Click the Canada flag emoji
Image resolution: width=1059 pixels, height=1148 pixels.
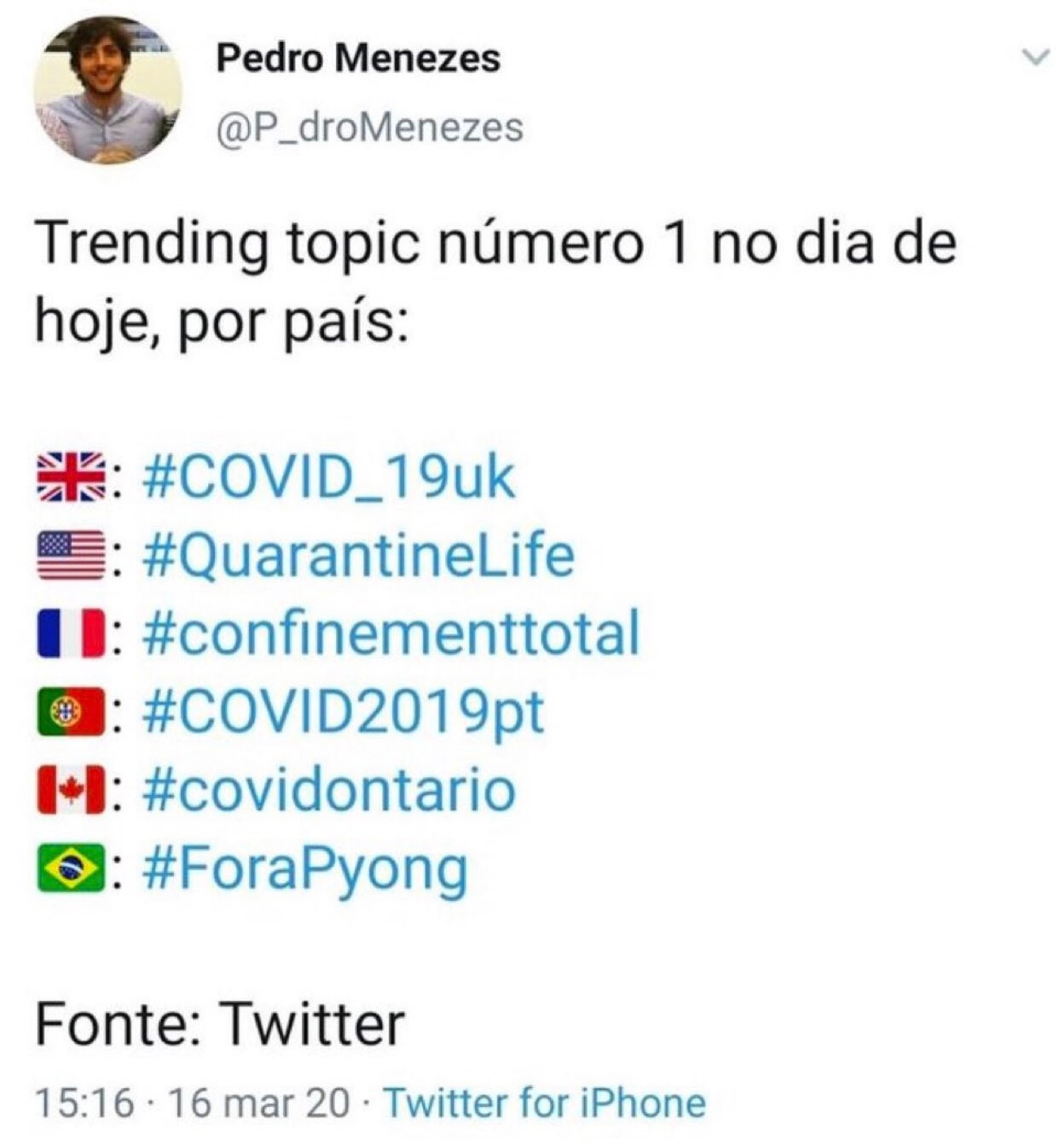71,790
